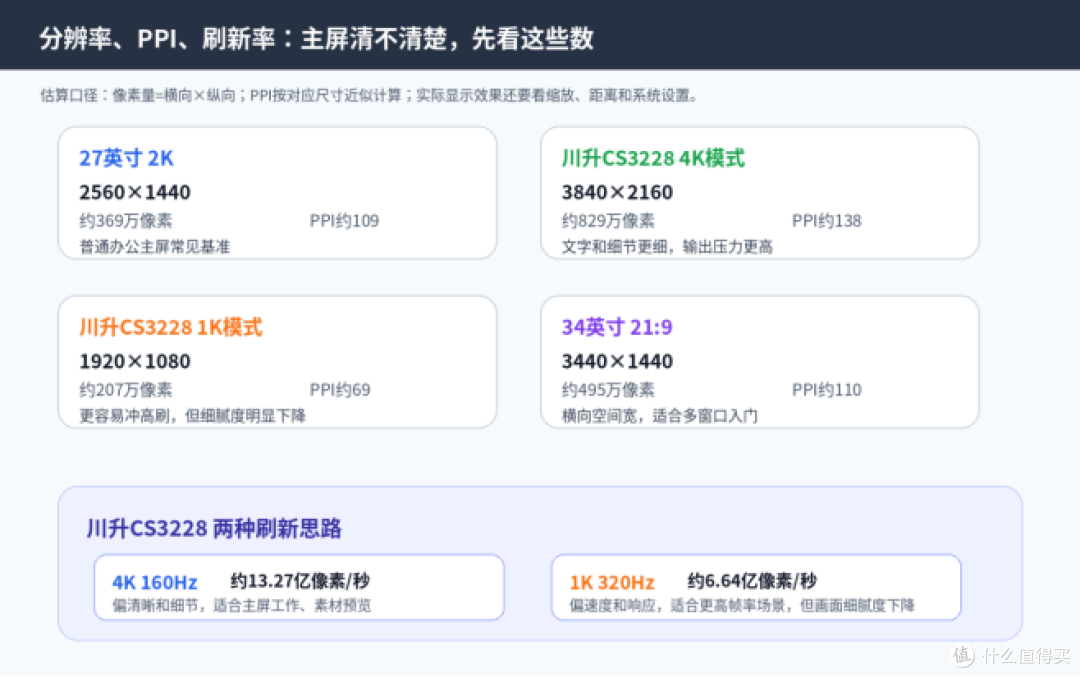
Task: Click the 3440×1440 resolution text
Action: [x=617, y=361]
